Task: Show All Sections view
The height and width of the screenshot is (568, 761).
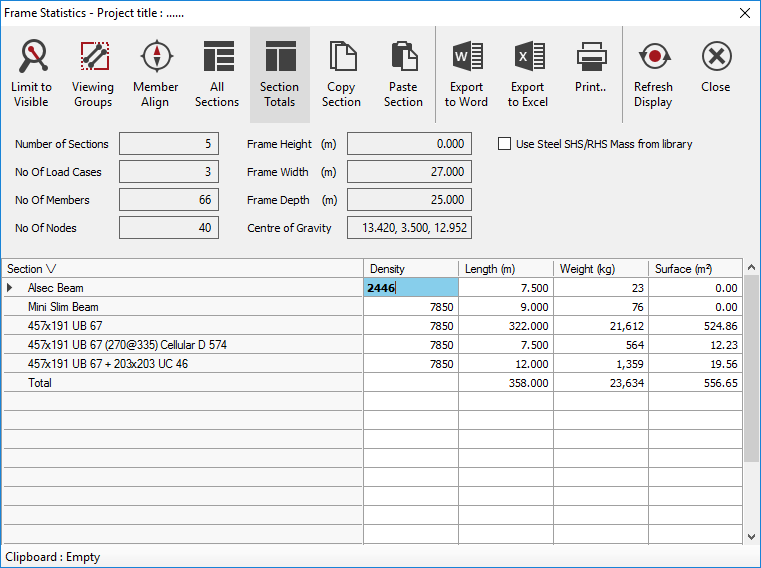Action: coord(217,70)
